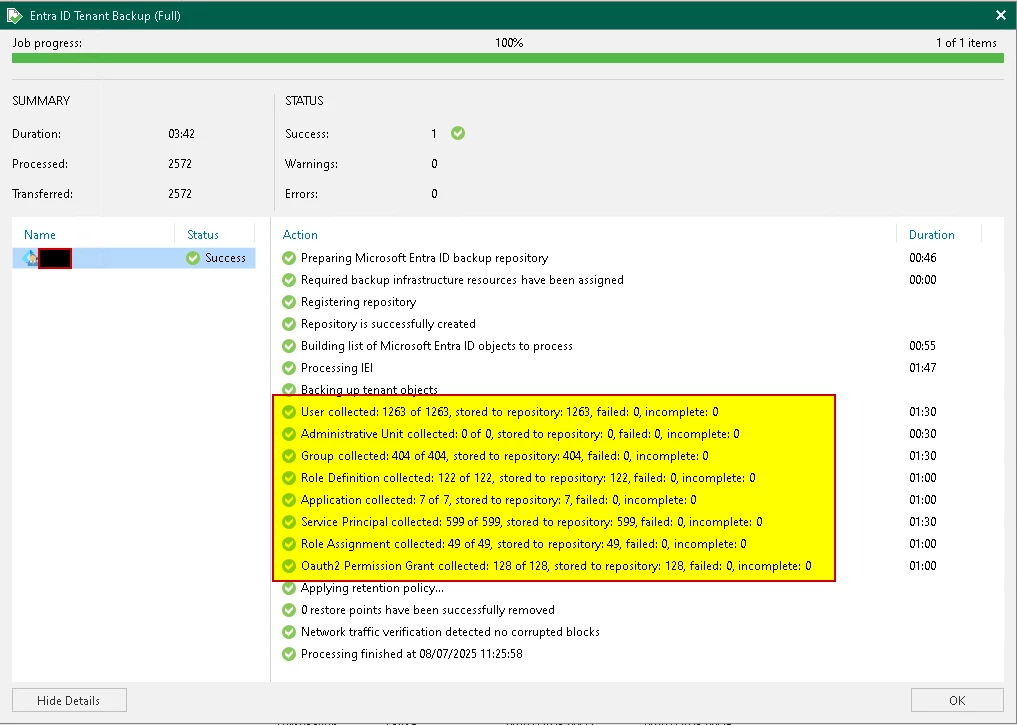
Task: Click the Duration column header
Action: pyautogui.click(x=931, y=235)
